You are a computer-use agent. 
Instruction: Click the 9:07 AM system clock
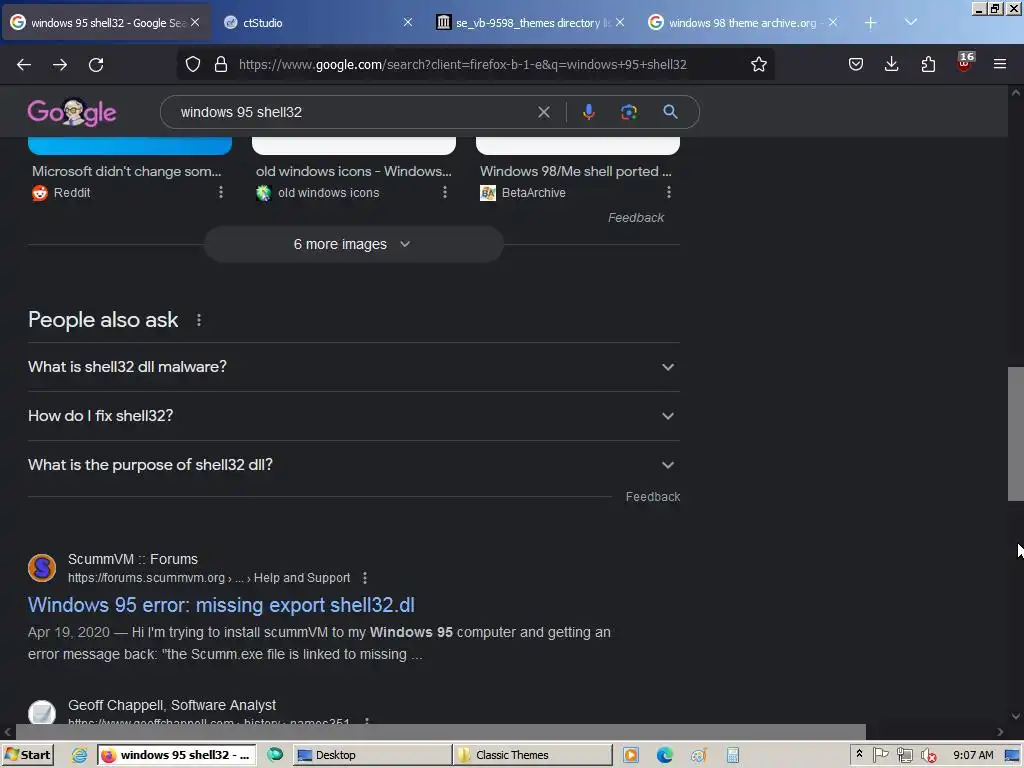tap(973, 755)
